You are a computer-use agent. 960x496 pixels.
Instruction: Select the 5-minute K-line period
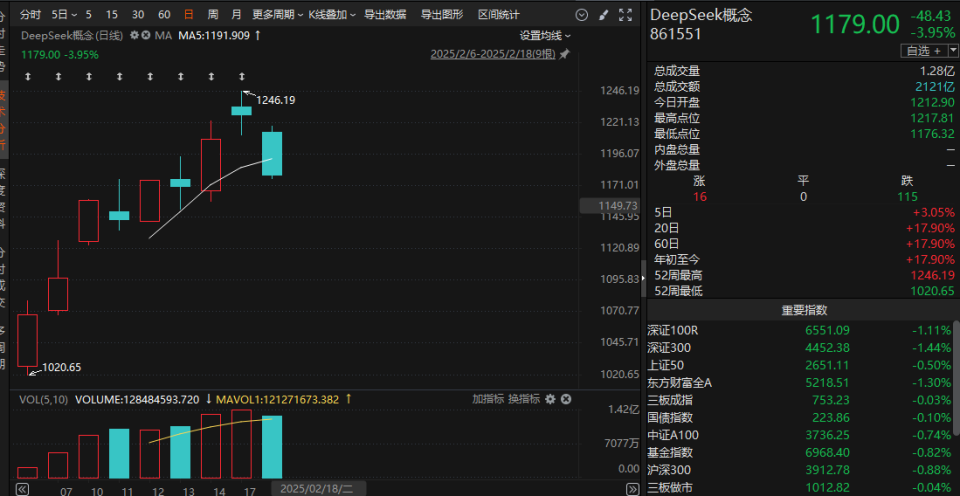coord(89,15)
